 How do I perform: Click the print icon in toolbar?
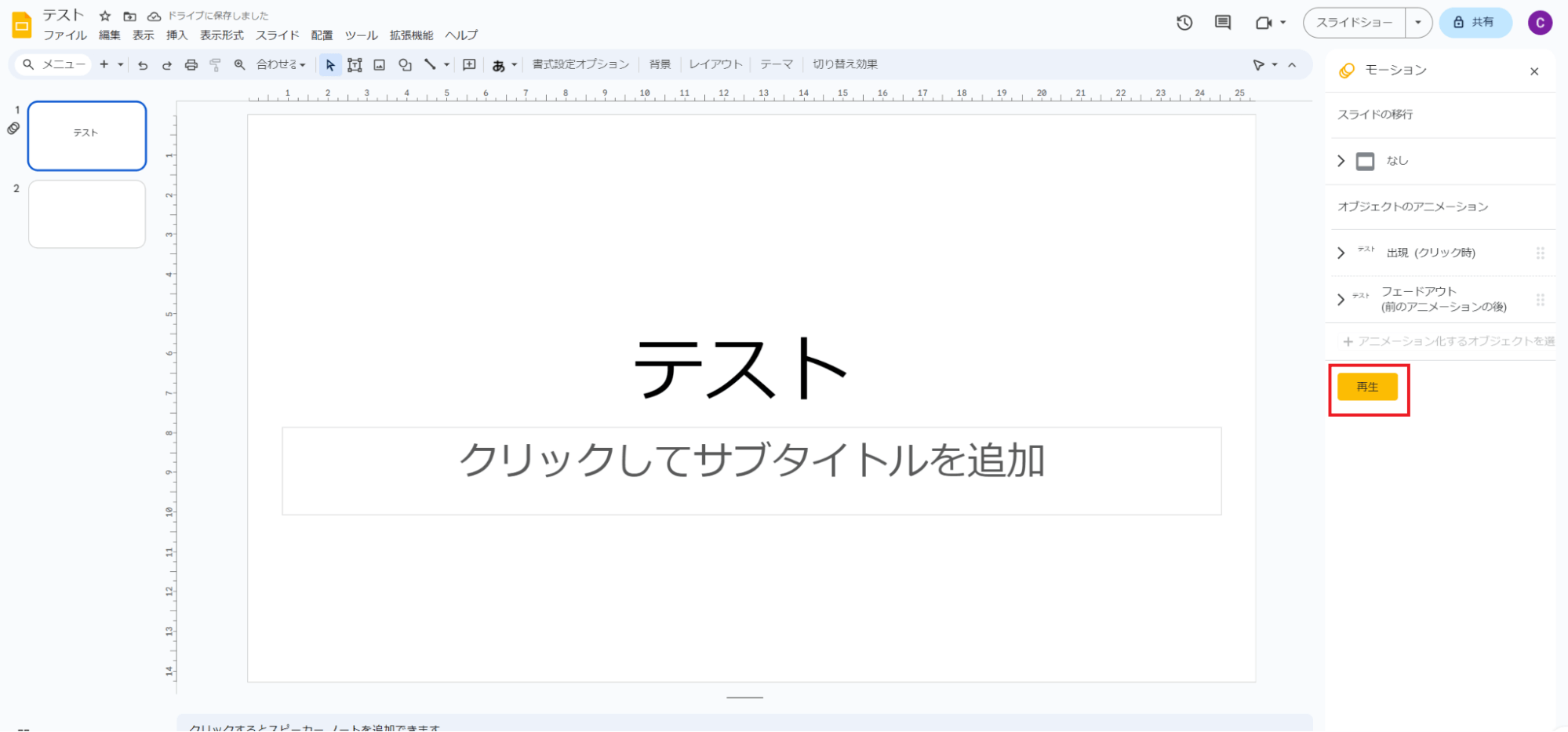(191, 65)
